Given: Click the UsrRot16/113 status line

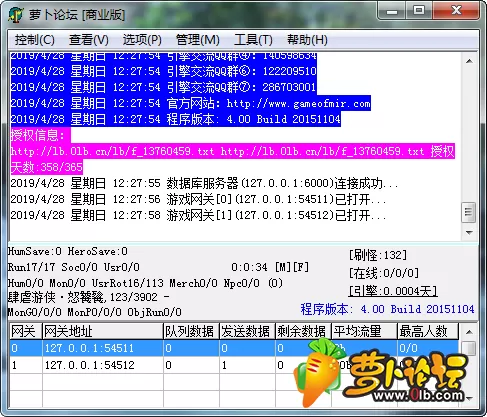Looking at the screenshot, I should 145,283.
